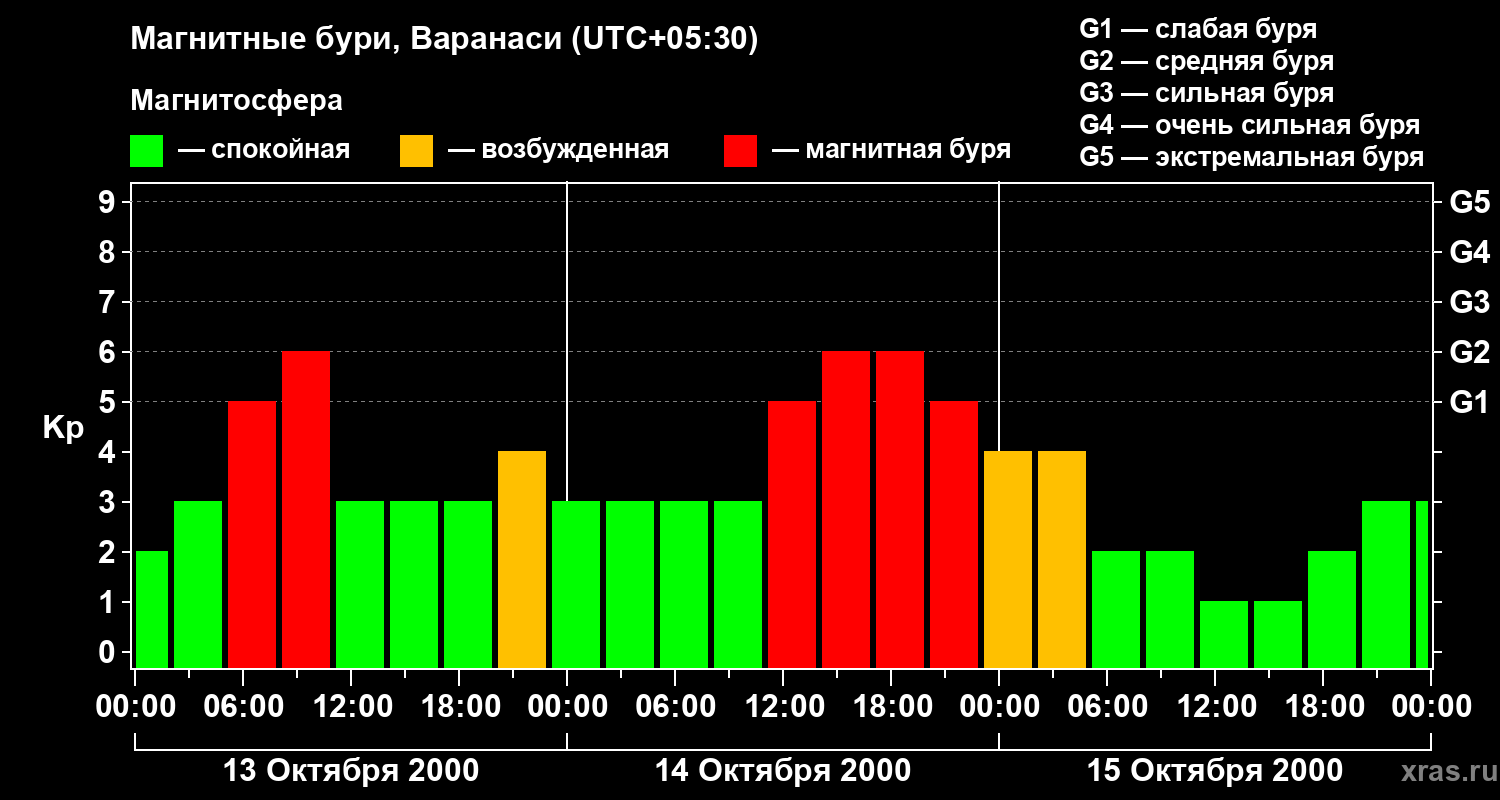Click the 13 Октября 2000 date label

[x=350, y=771]
